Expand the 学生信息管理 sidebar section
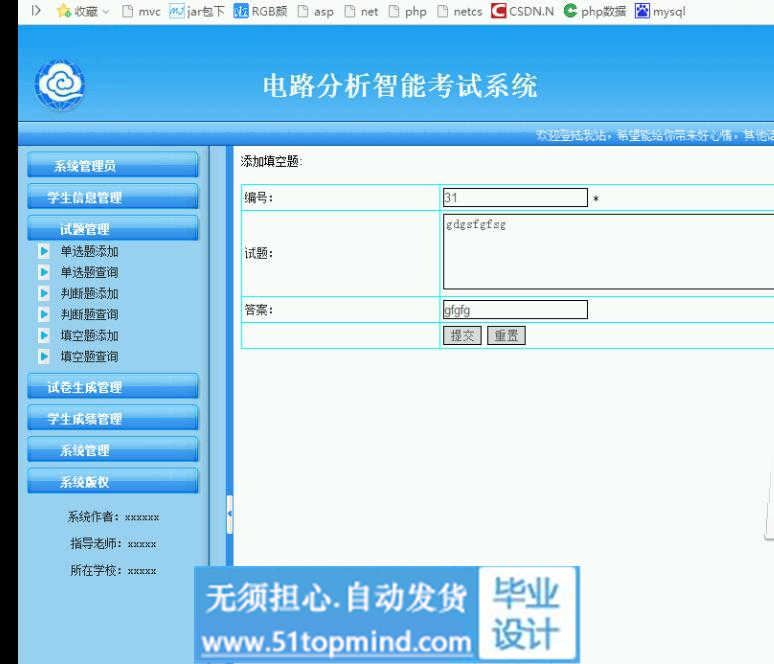Screen dimensions: 774x664 coord(112,197)
